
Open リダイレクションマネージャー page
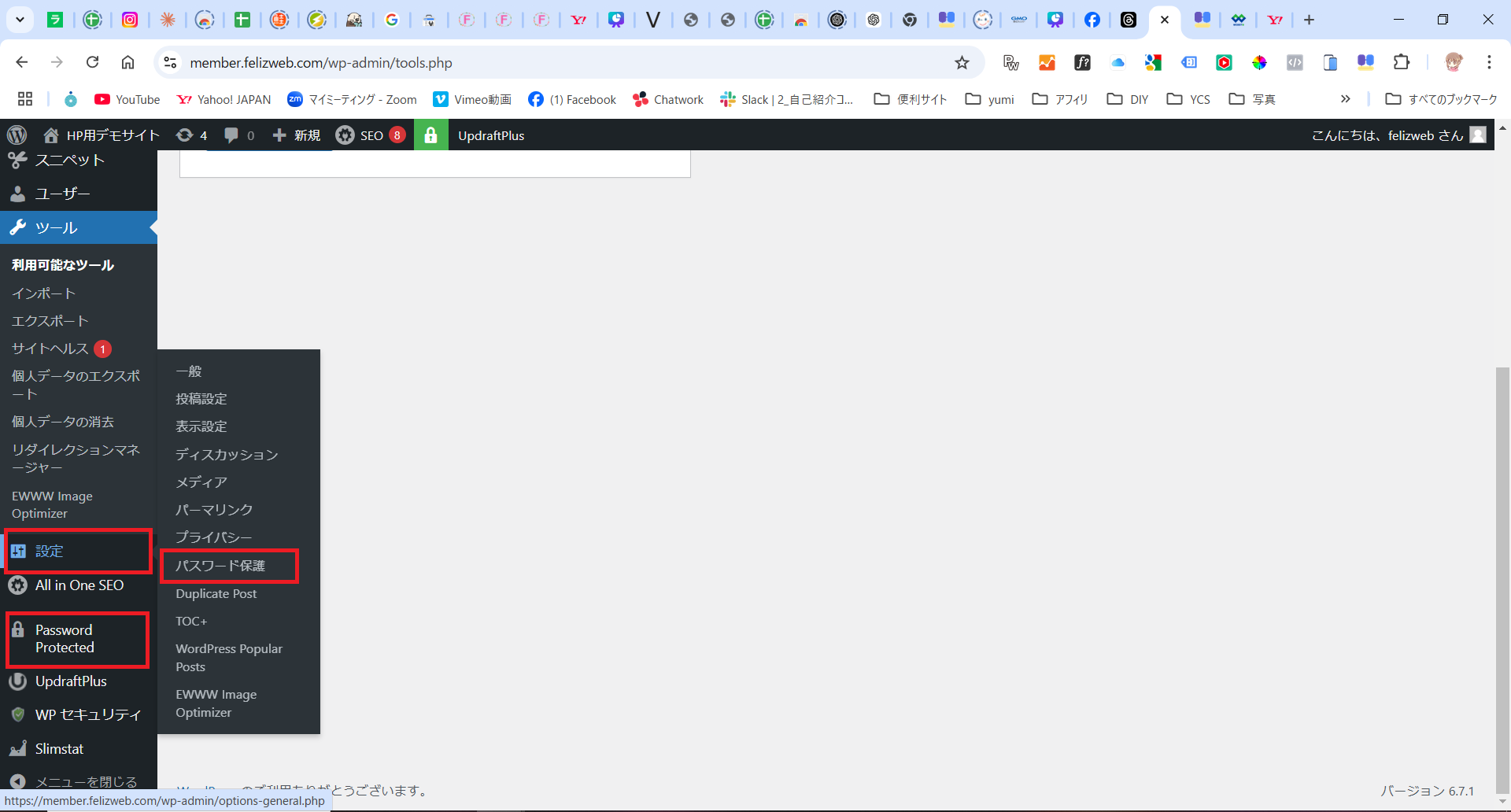[x=76, y=458]
